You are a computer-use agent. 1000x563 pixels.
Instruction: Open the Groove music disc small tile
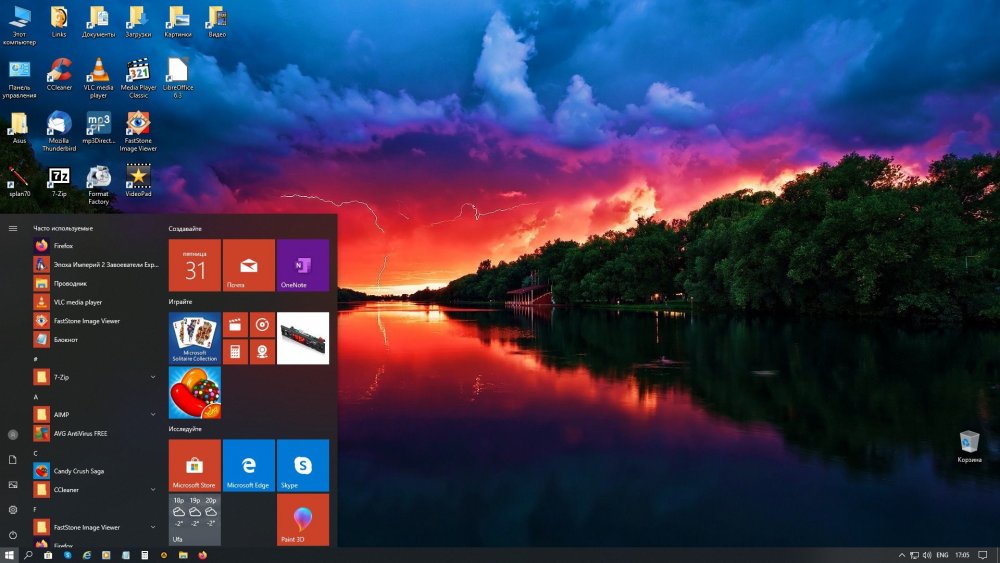262,325
